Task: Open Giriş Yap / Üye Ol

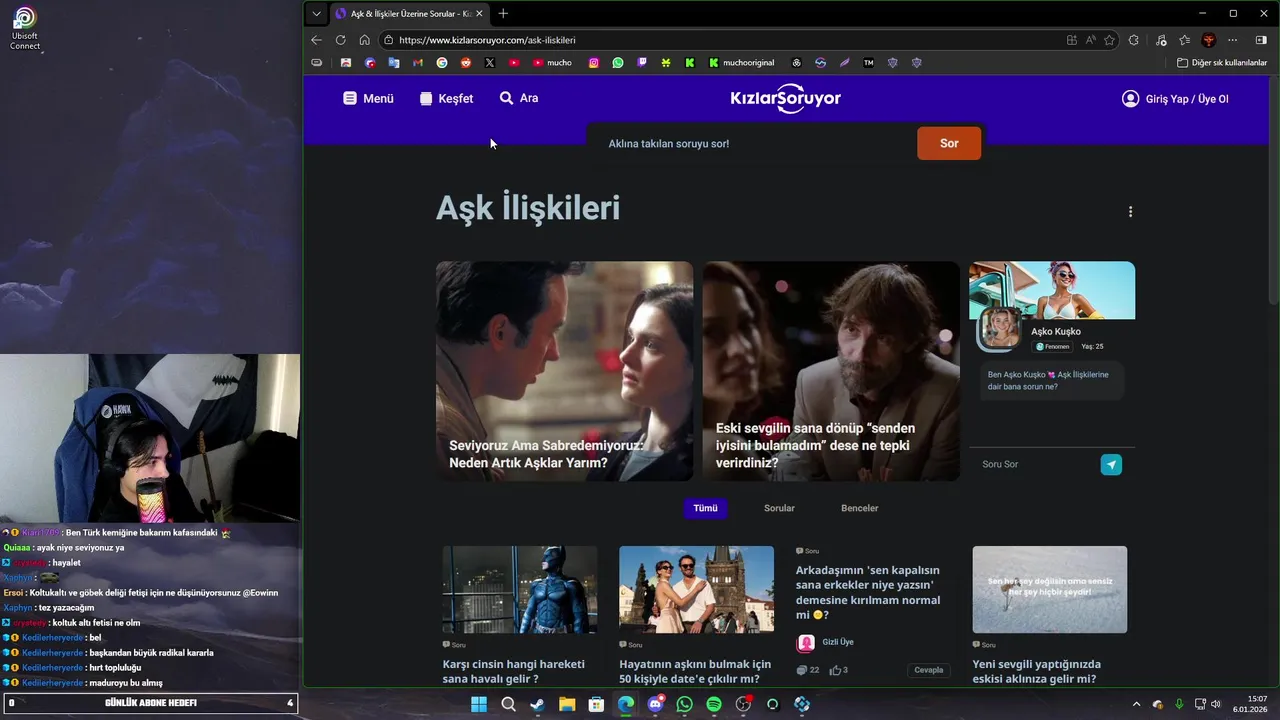Action: [1175, 99]
